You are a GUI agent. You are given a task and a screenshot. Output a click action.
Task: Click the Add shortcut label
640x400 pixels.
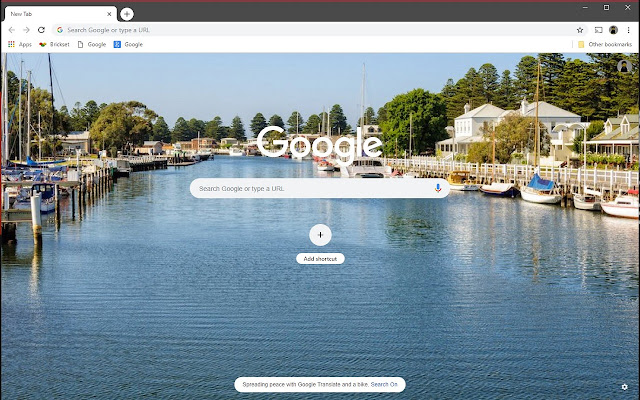[320, 259]
